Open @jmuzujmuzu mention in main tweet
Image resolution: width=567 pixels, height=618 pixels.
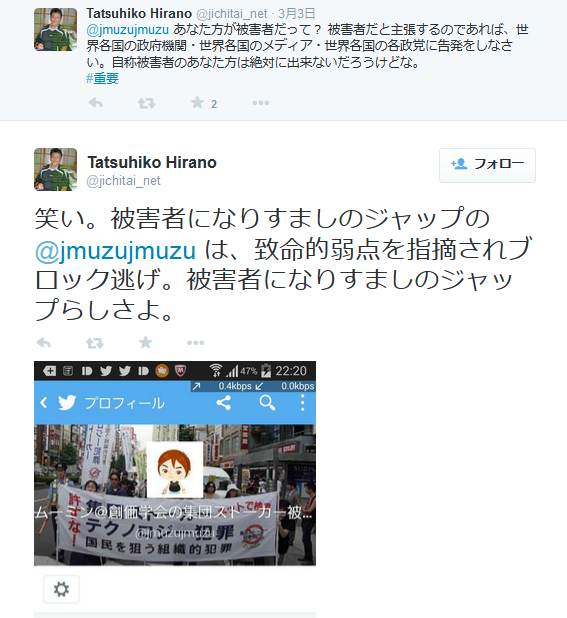coord(115,250)
